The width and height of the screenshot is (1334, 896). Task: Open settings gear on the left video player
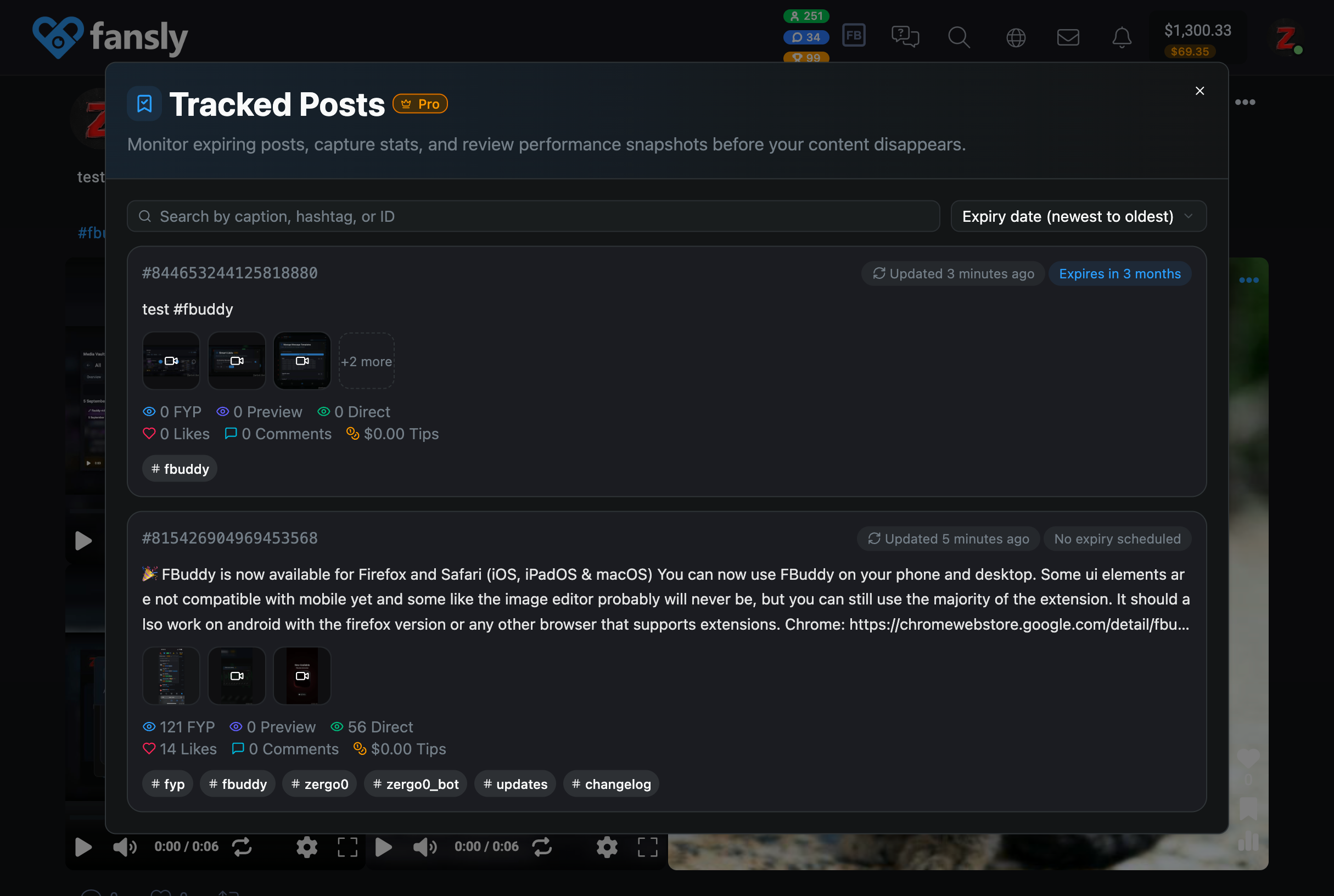307,848
